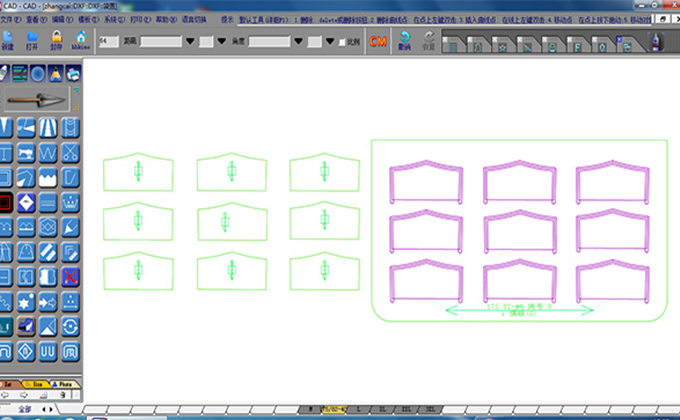
Task: Click the house home icon
Action: 81,40
